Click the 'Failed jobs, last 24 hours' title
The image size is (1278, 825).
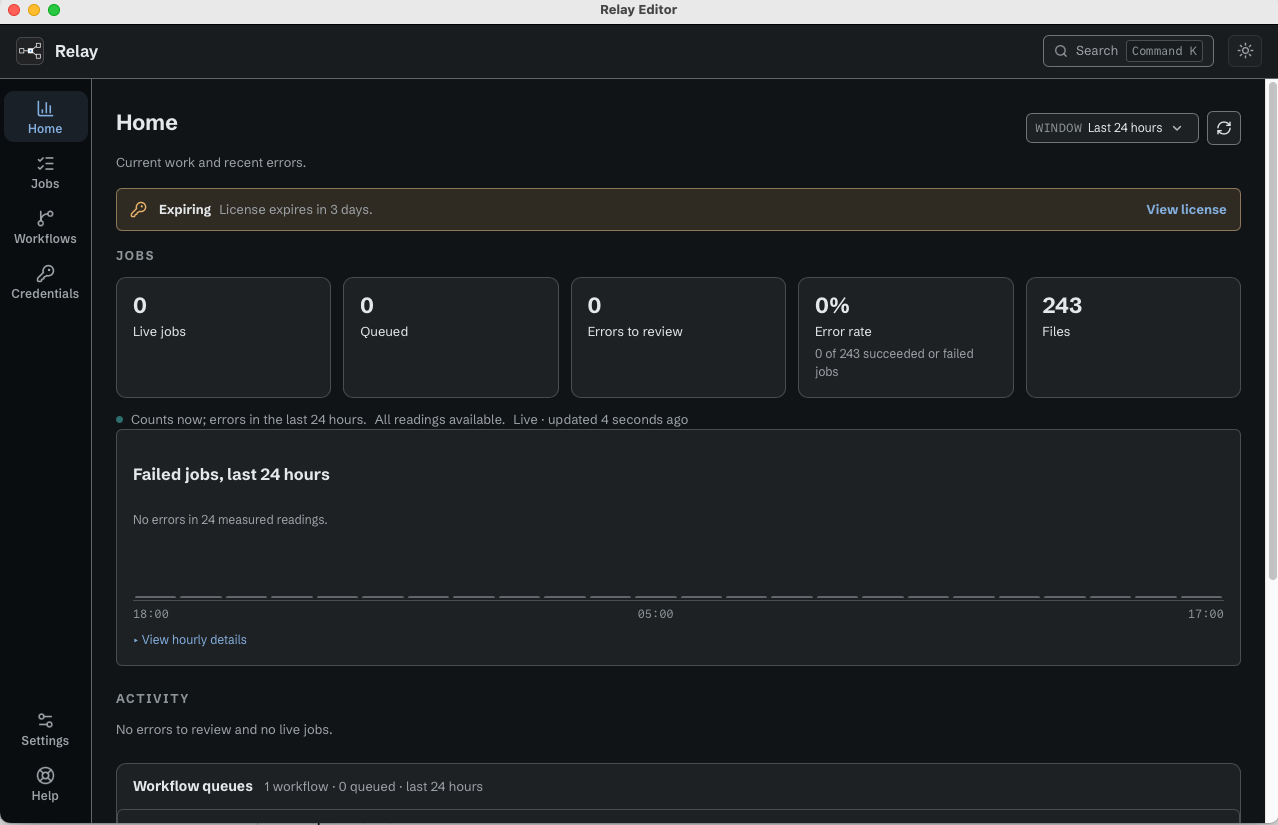click(x=231, y=474)
